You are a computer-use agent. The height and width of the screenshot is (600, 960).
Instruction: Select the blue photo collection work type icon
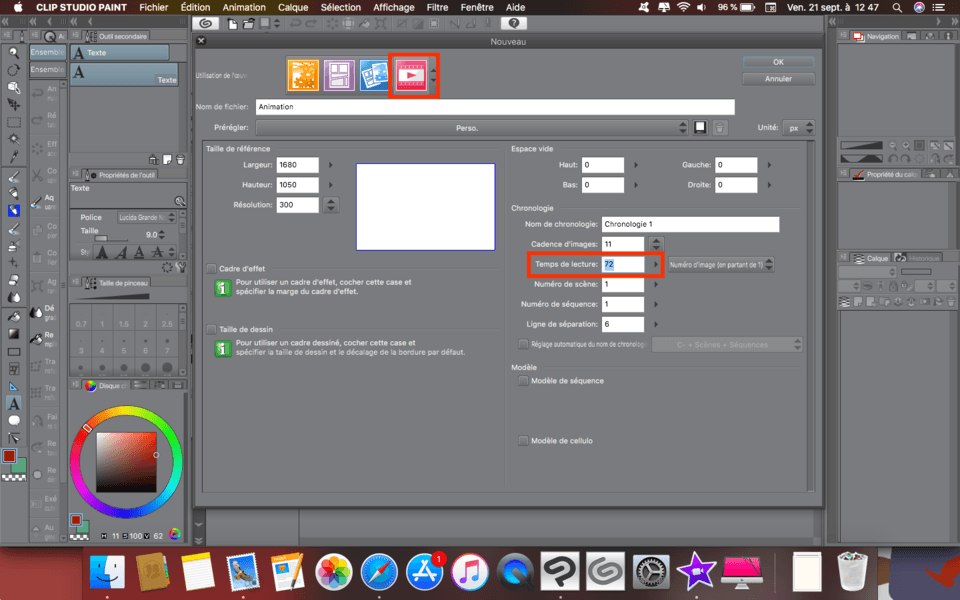point(375,76)
